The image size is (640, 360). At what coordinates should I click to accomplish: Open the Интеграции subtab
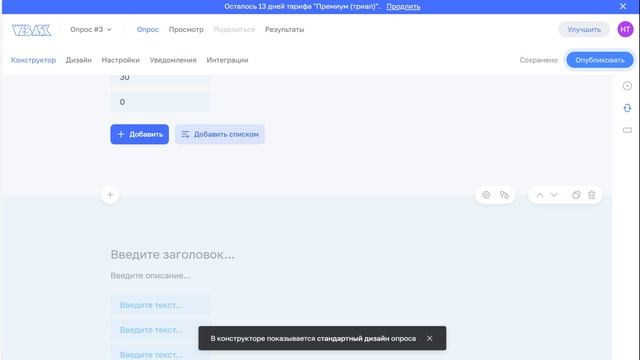[x=227, y=60]
